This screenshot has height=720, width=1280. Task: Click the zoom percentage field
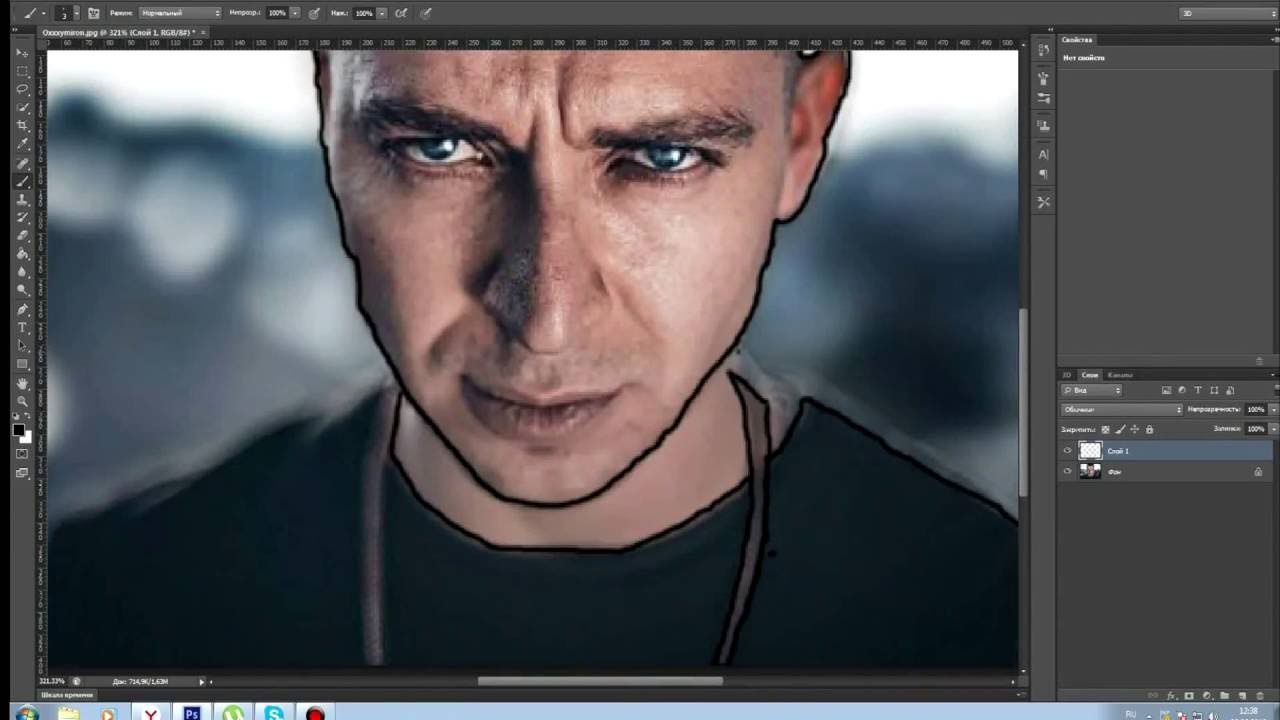[x=52, y=681]
